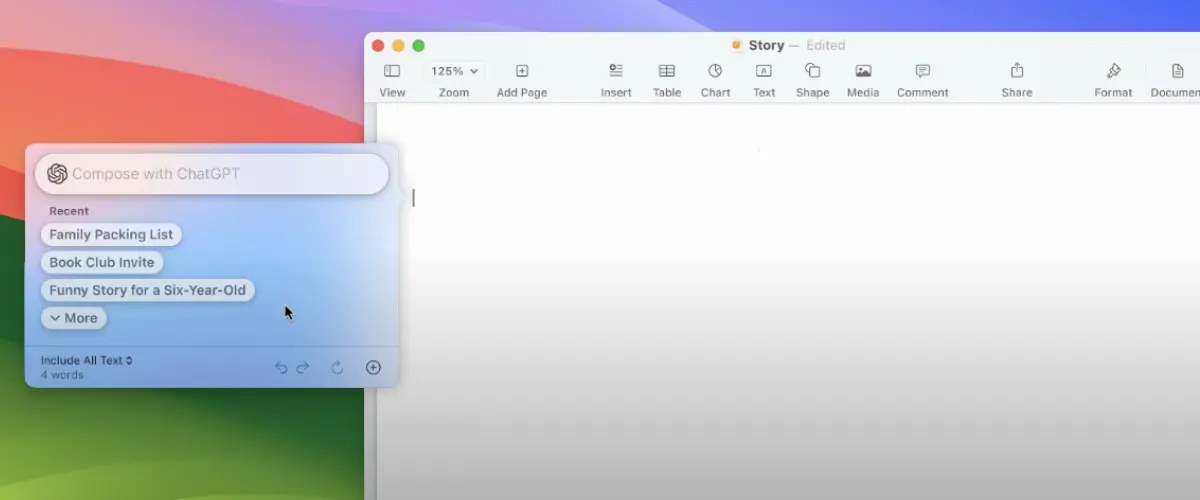
Task: Add a Comment from the toolbar
Action: (923, 71)
